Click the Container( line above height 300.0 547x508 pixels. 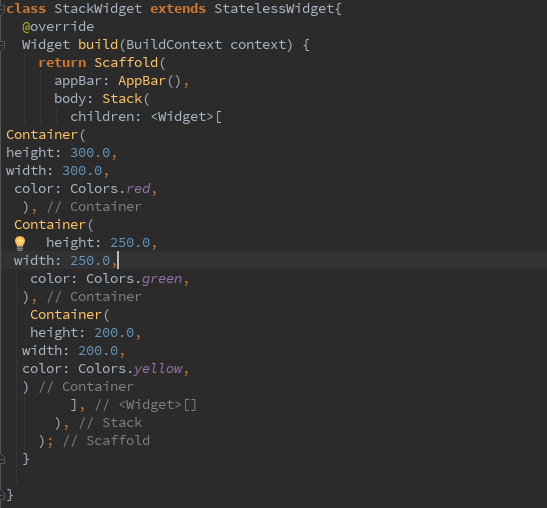click(46, 135)
